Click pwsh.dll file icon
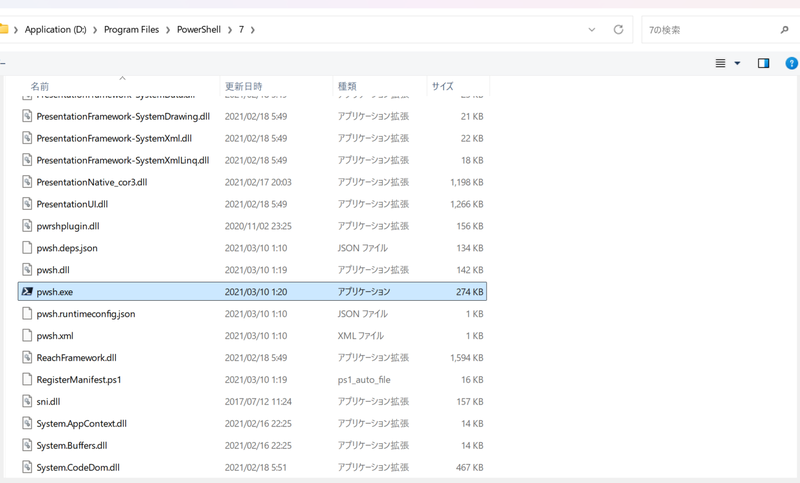The width and height of the screenshot is (800, 483). coord(27,270)
